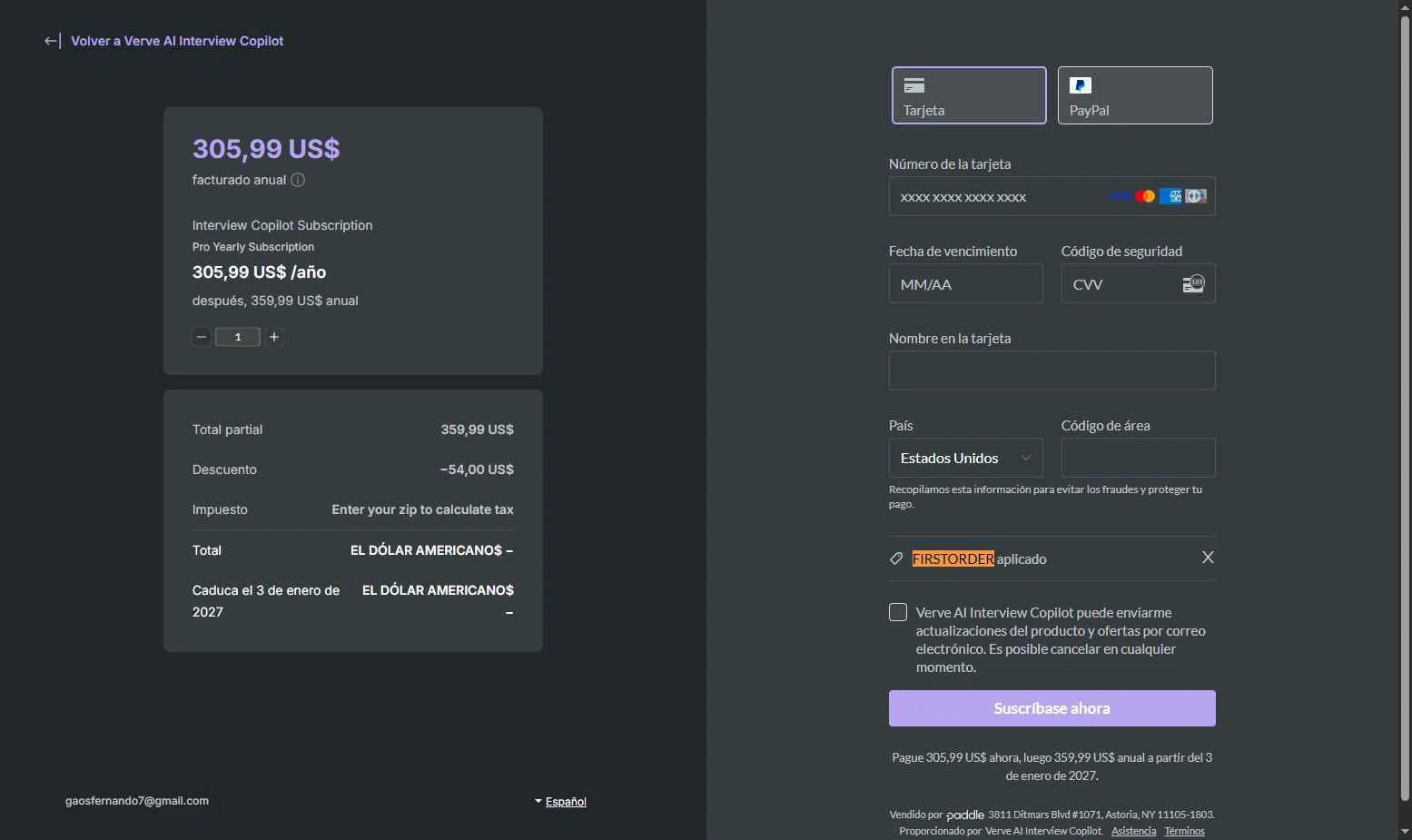Click the email gaosfernando7@gmail.com
The width and height of the screenshot is (1412, 840).
click(x=137, y=801)
